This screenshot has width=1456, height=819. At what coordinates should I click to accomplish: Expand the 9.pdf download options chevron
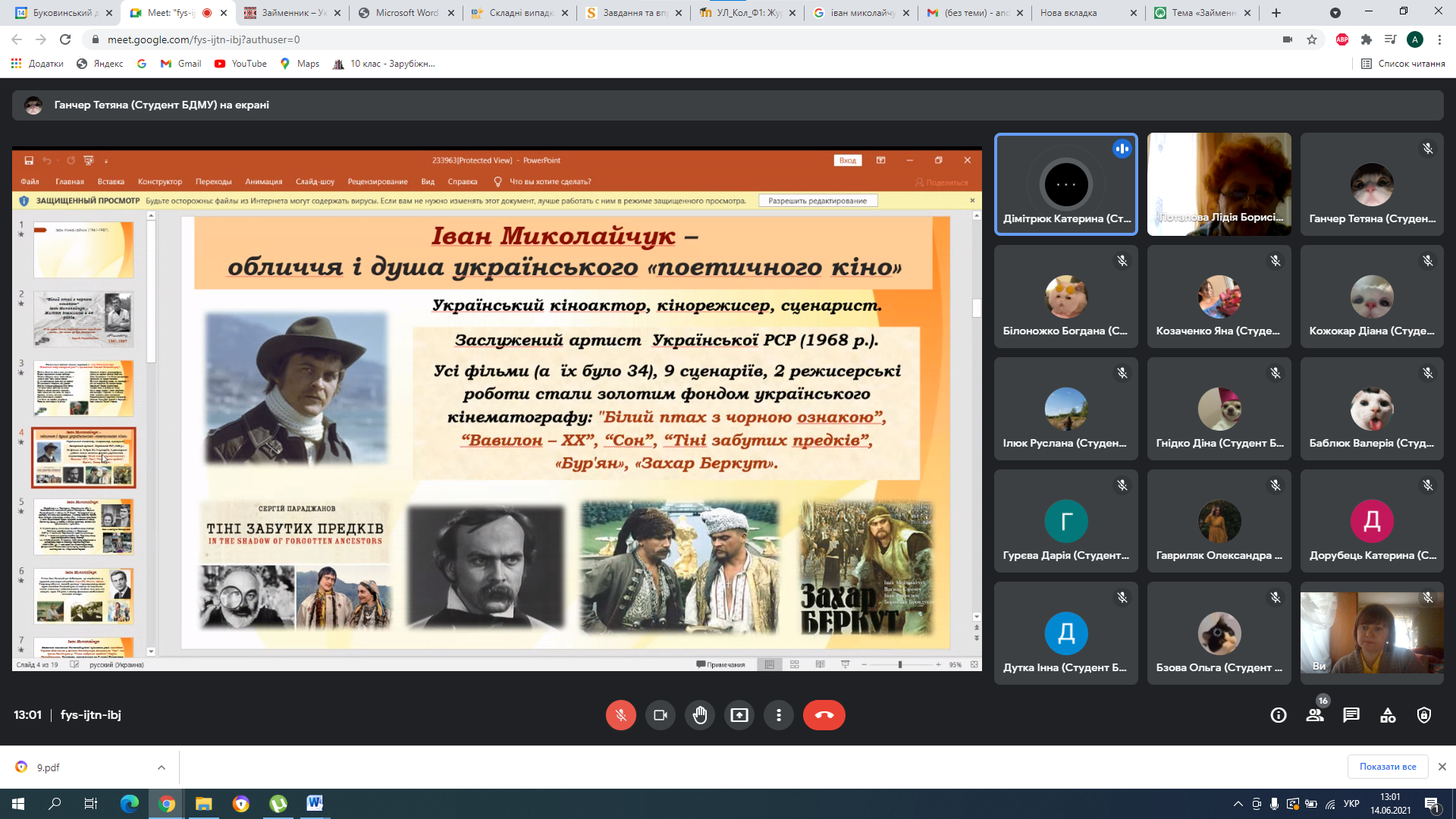(162, 767)
